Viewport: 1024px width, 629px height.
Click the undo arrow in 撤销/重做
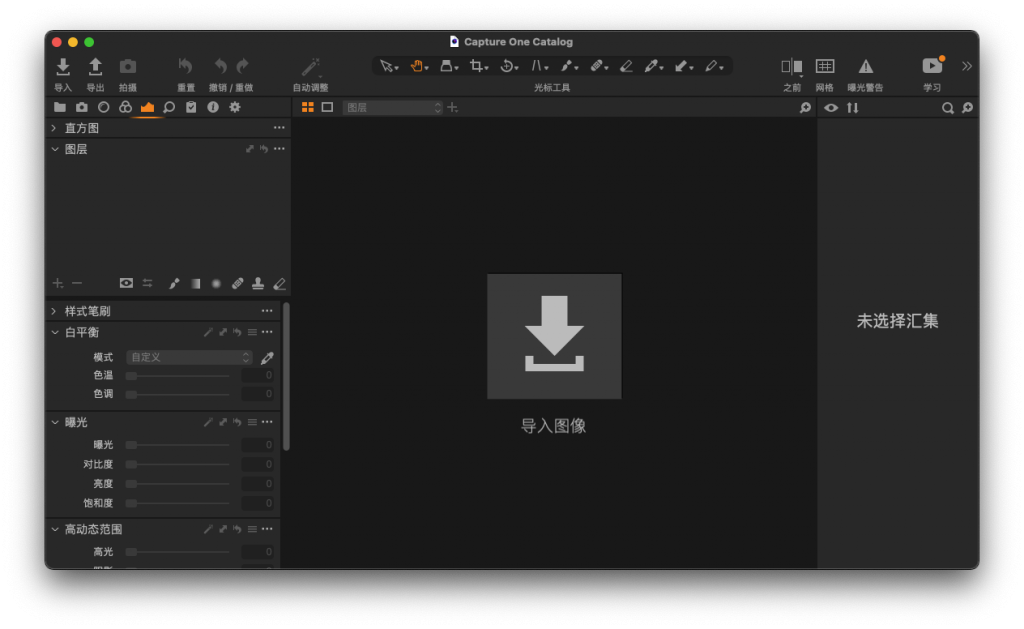(x=221, y=67)
